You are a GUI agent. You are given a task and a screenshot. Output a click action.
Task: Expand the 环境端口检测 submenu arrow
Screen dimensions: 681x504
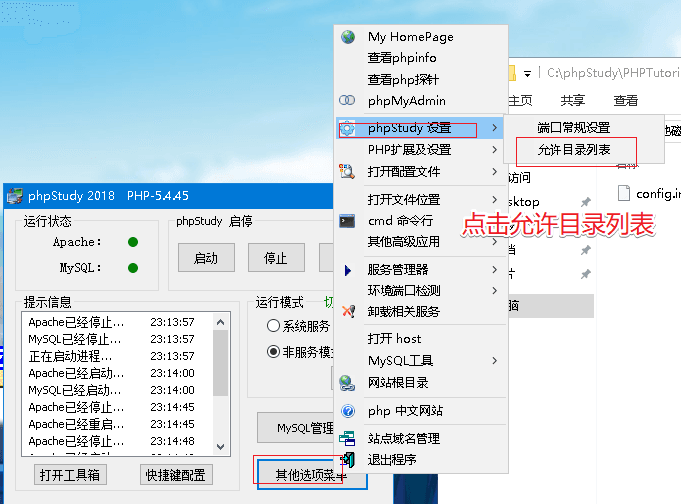coord(495,290)
